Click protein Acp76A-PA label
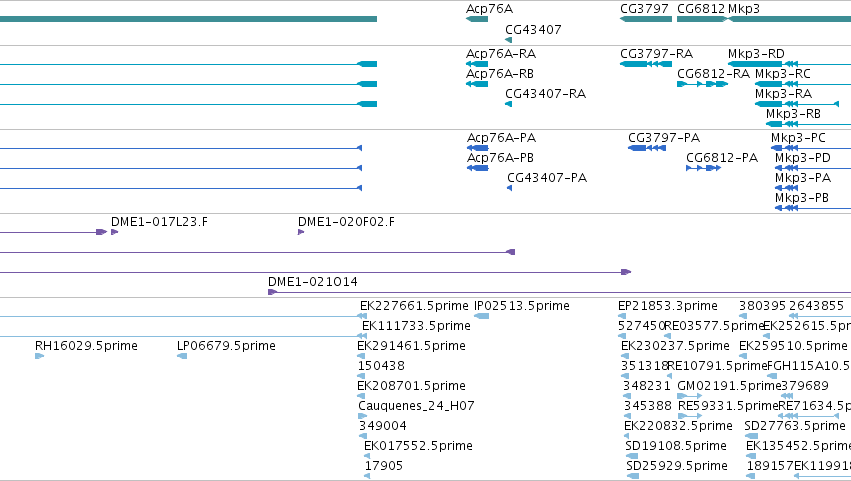Screen dimensions: 851x481 click(x=501, y=138)
